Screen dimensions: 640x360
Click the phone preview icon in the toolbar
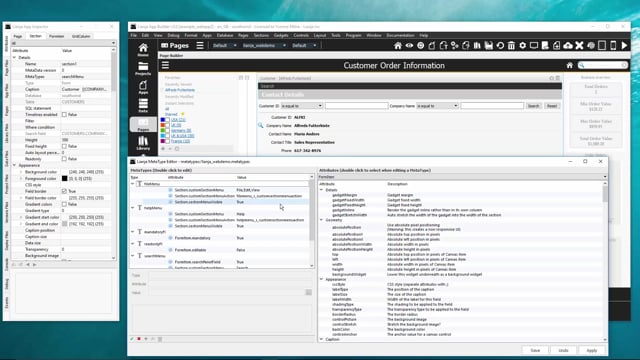coord(613,45)
